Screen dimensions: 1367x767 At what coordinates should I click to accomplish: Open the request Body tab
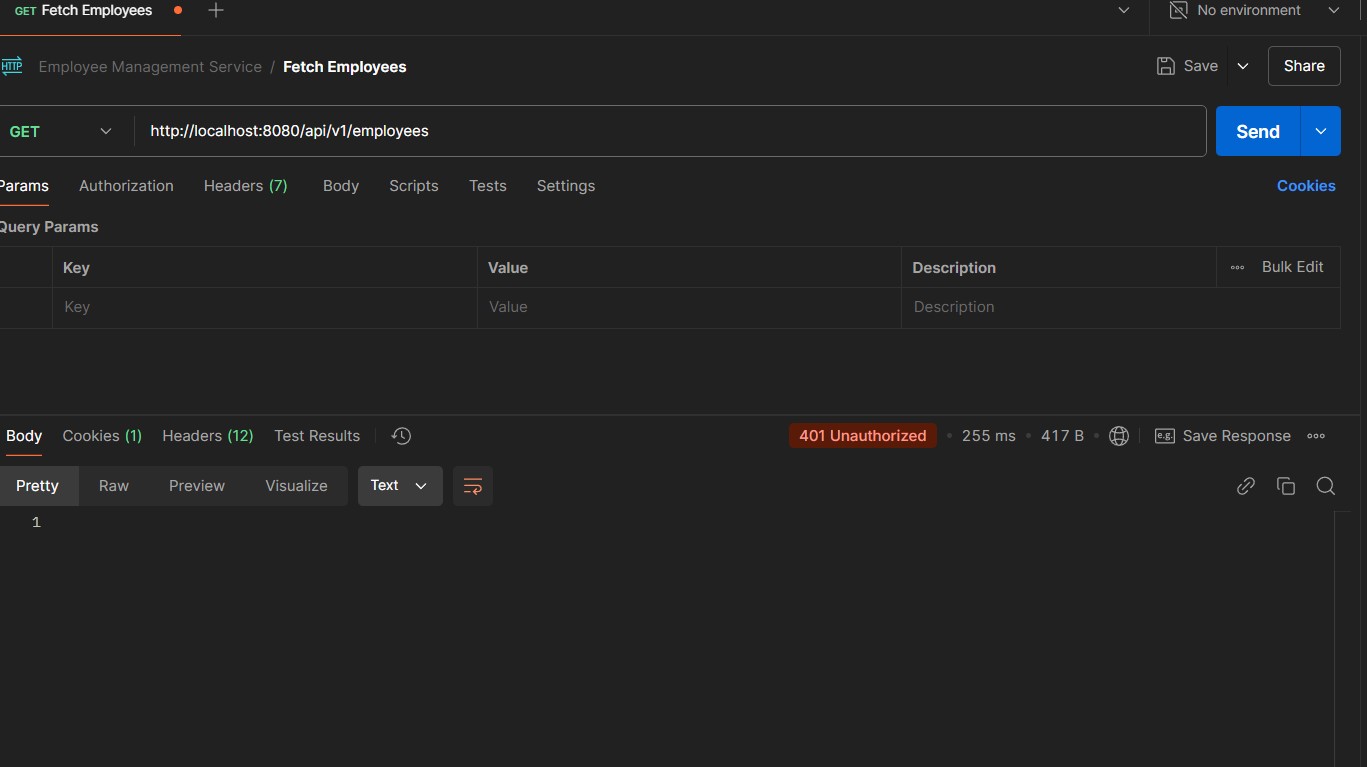coord(341,186)
